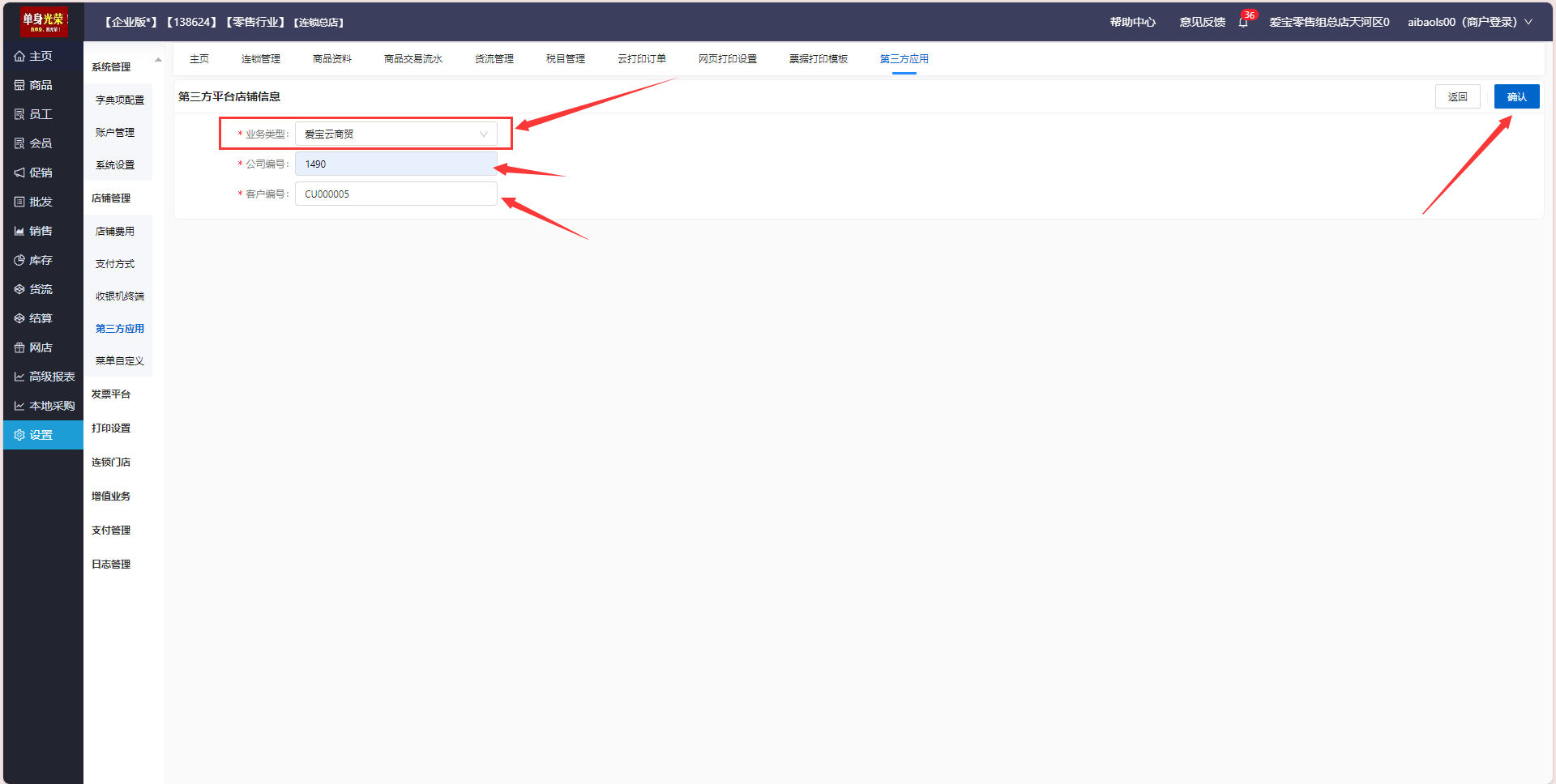
Task: Click the 确认 confirm button
Action: point(1517,97)
